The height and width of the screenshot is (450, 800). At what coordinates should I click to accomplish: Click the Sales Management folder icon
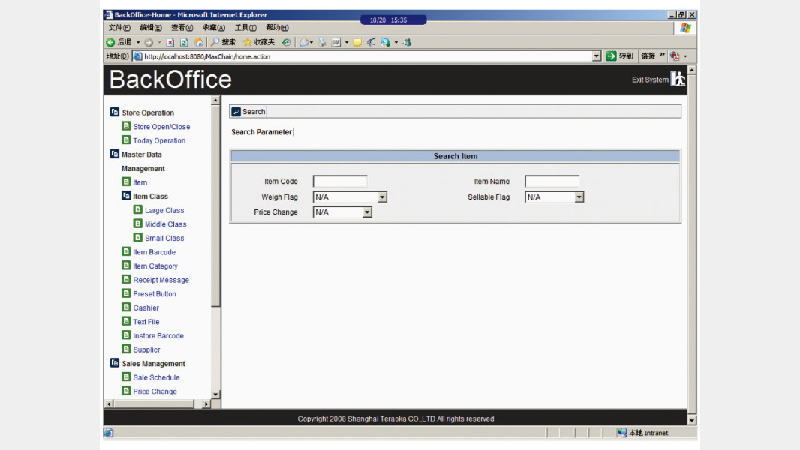coord(114,364)
